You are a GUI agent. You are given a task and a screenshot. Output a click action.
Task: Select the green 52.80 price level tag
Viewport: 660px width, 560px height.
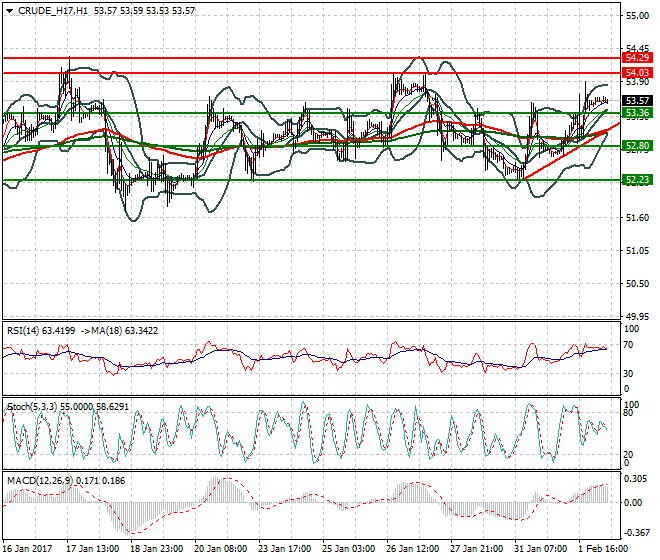pos(637,146)
